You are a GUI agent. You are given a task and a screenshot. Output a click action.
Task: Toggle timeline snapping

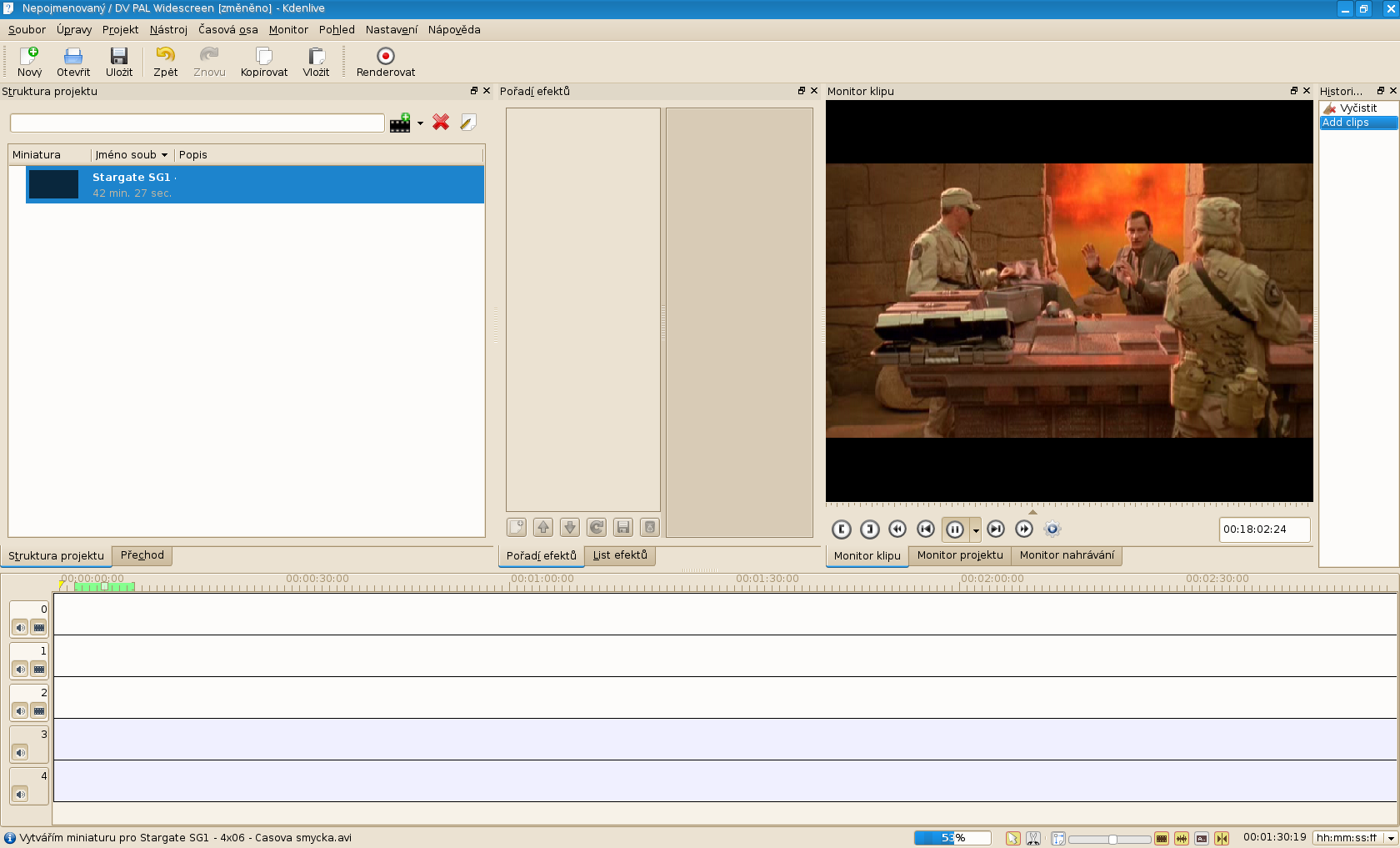(1222, 838)
